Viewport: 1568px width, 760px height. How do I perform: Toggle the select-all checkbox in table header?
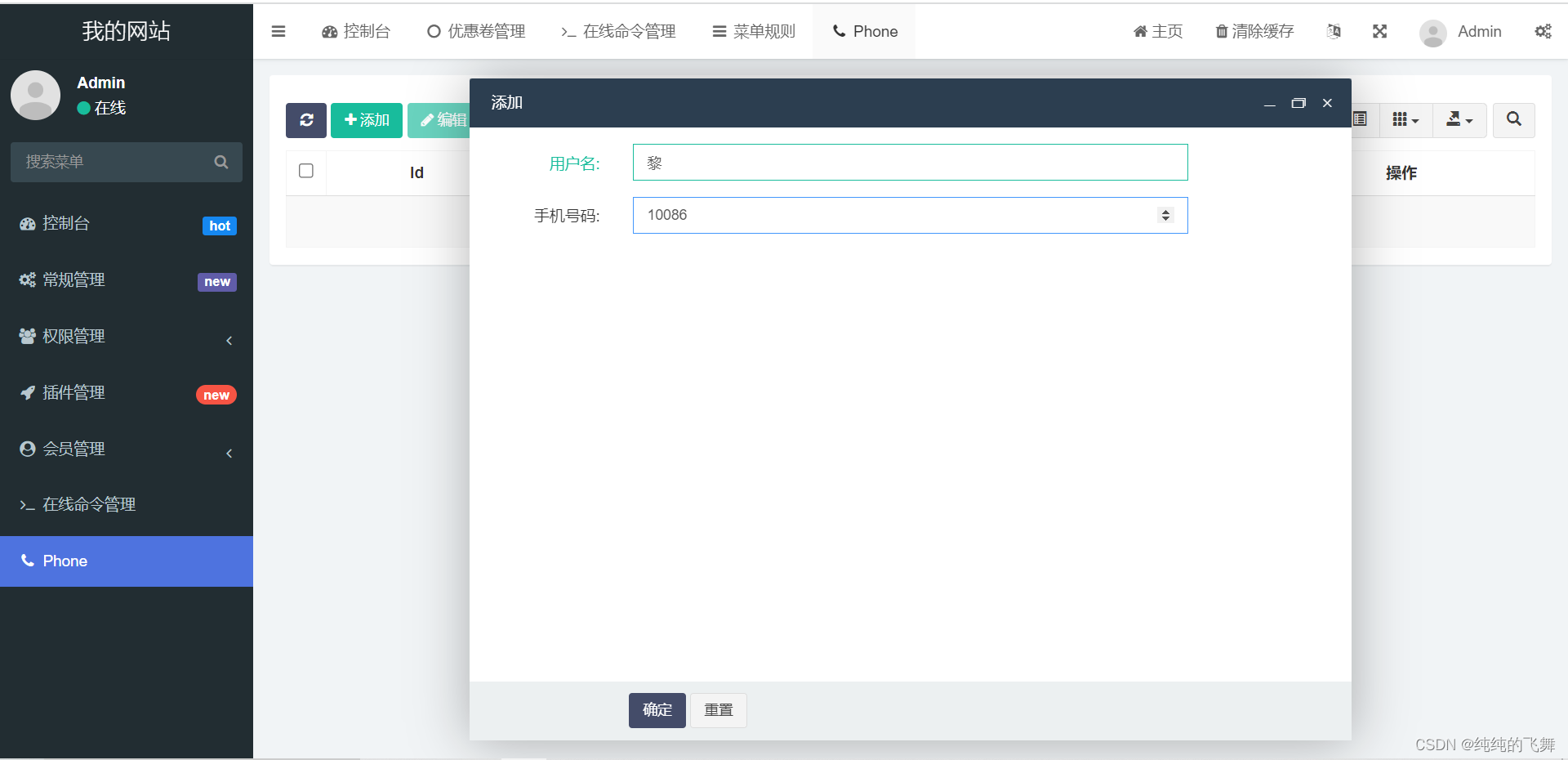pos(305,171)
